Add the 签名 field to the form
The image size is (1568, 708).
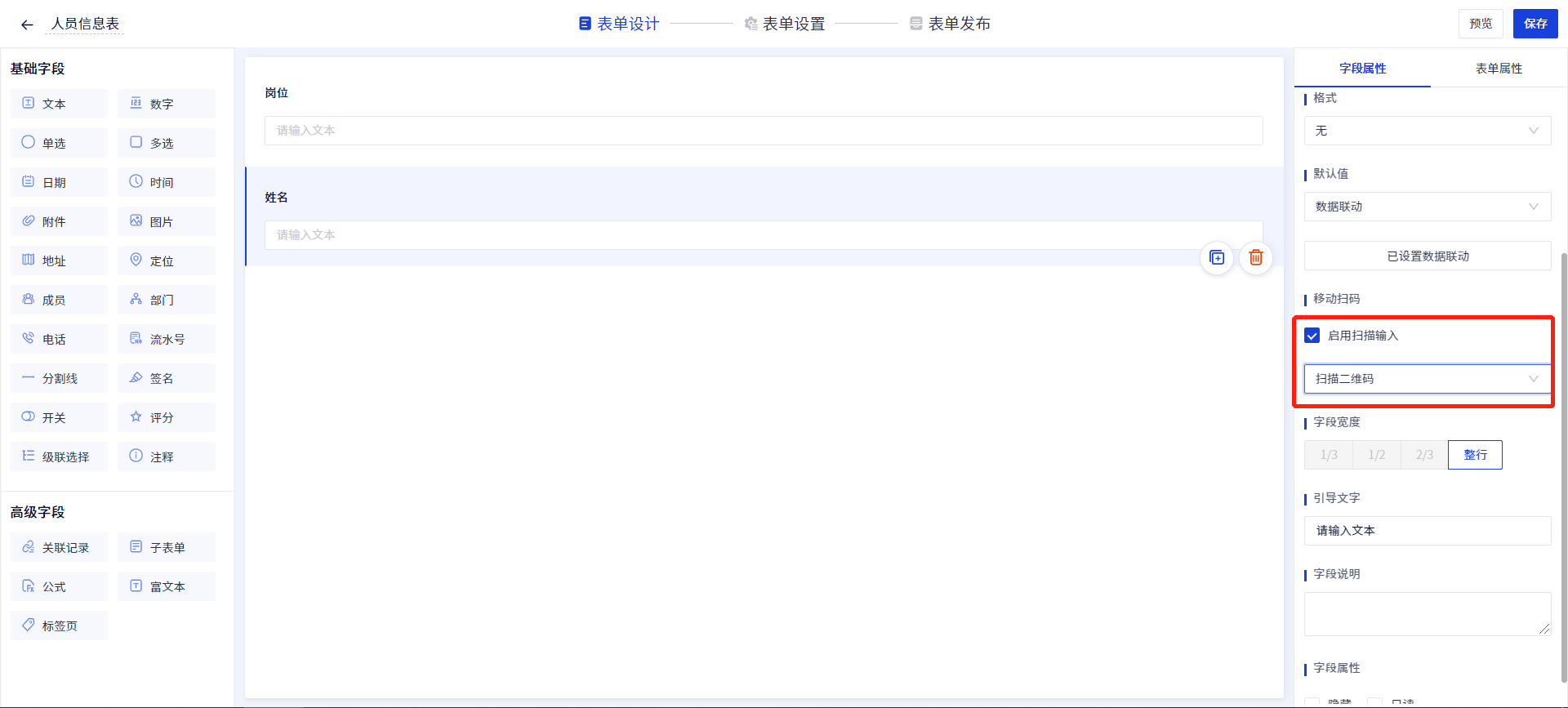tap(167, 378)
